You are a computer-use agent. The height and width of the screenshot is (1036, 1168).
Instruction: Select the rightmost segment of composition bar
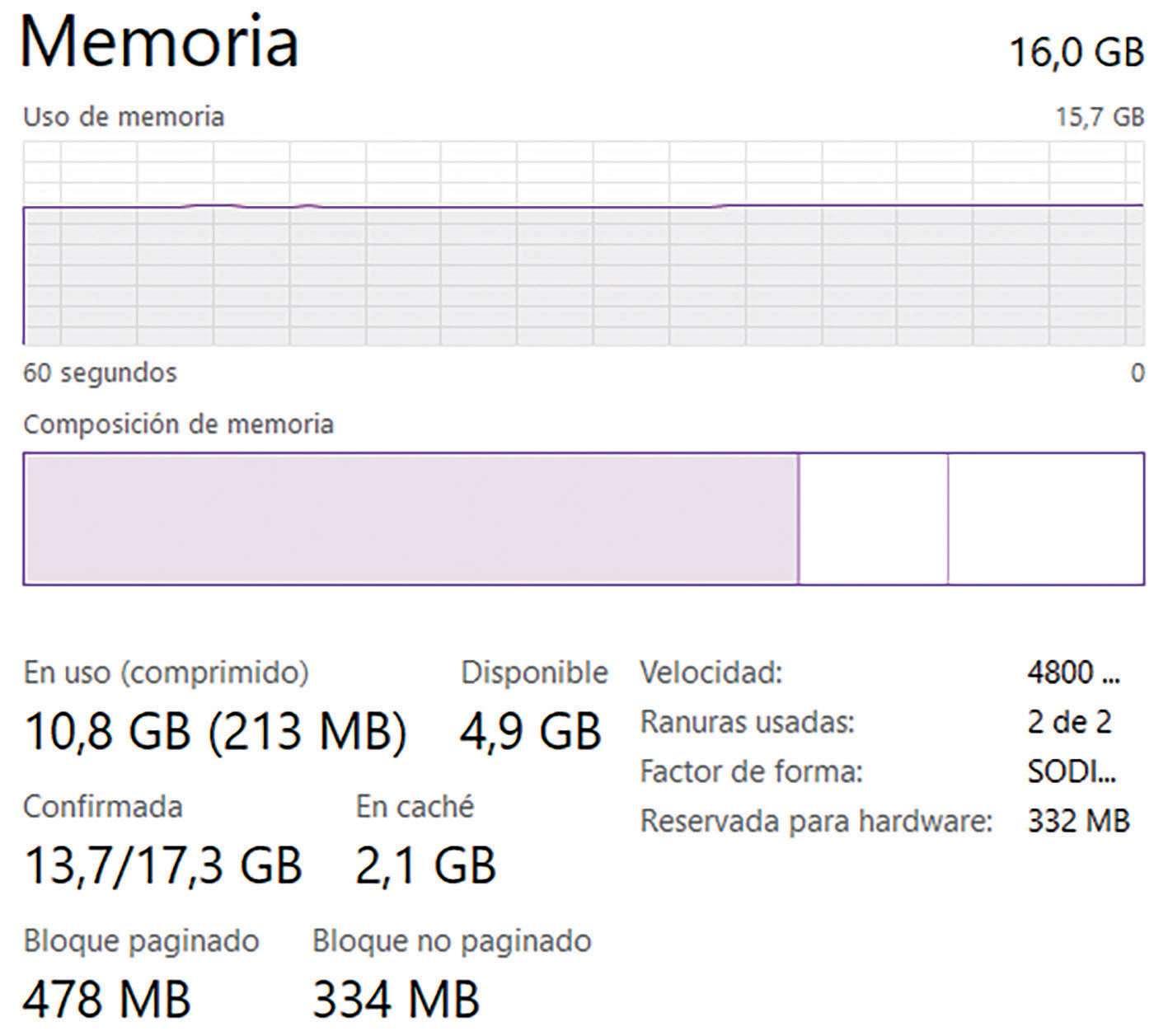click(x=1045, y=518)
